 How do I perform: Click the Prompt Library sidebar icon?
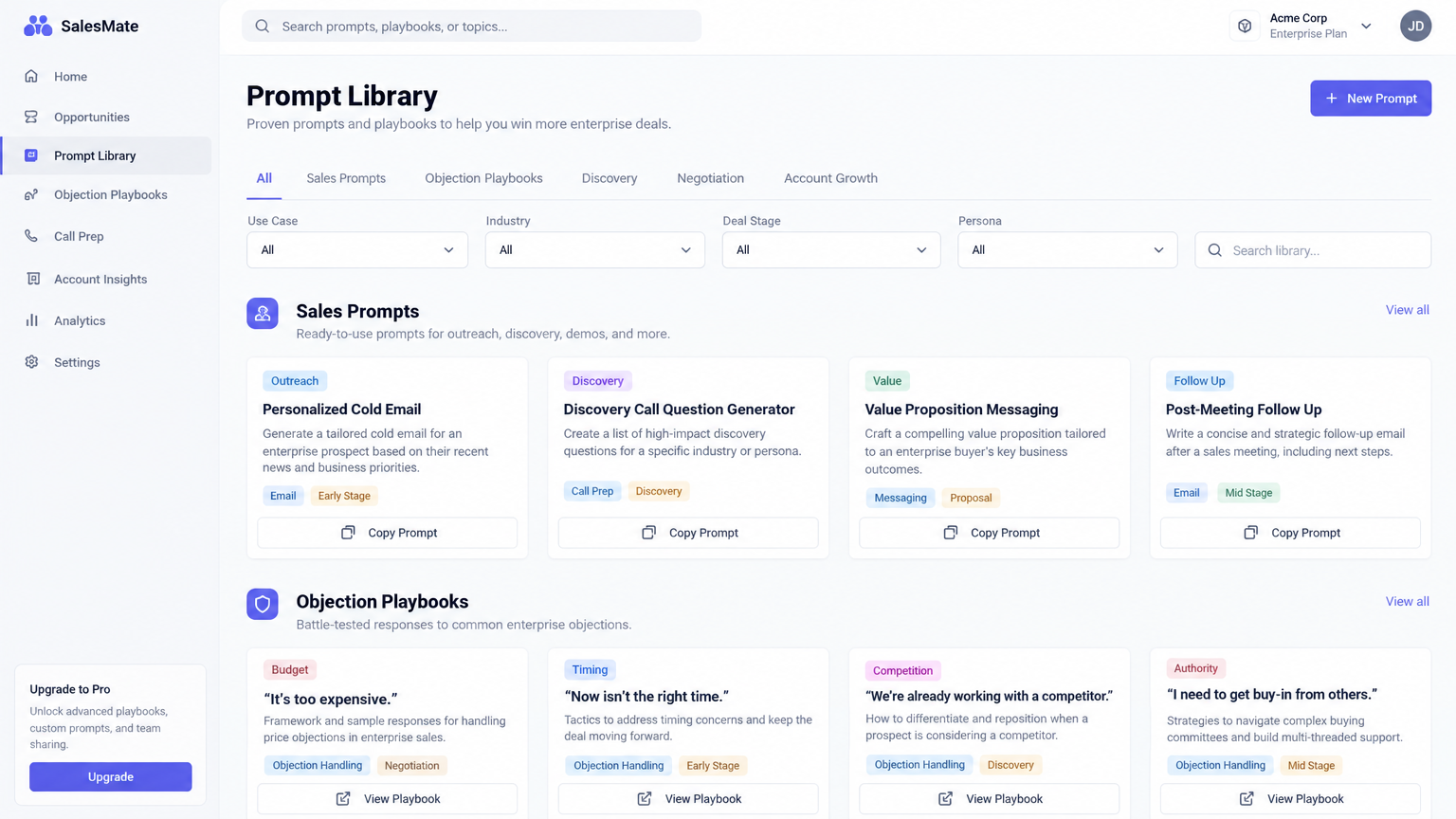point(31,155)
